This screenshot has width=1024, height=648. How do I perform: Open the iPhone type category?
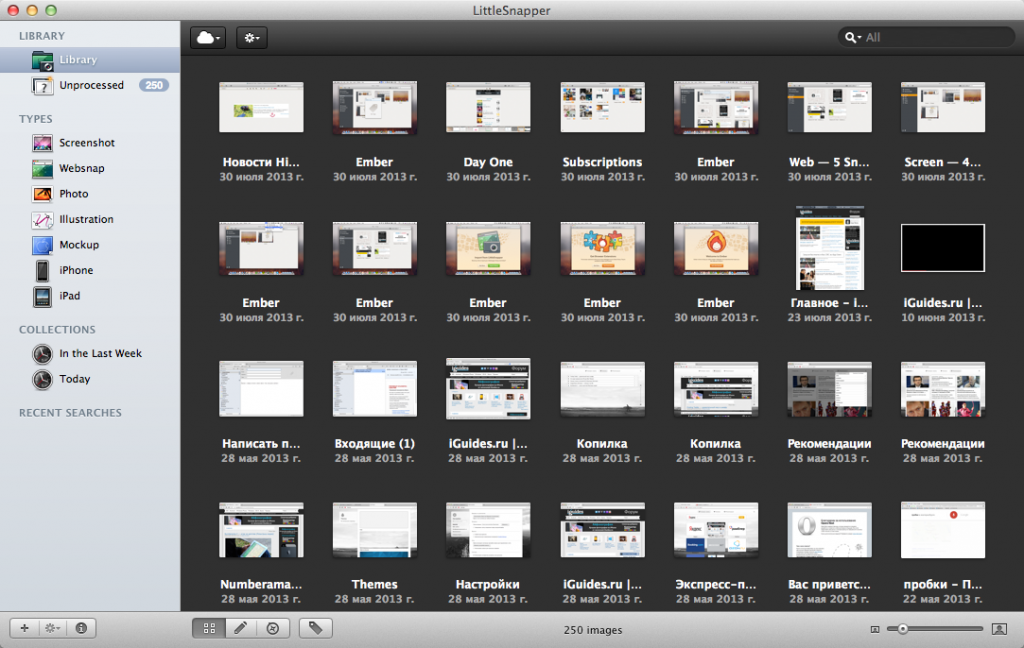pyautogui.click(x=75, y=270)
